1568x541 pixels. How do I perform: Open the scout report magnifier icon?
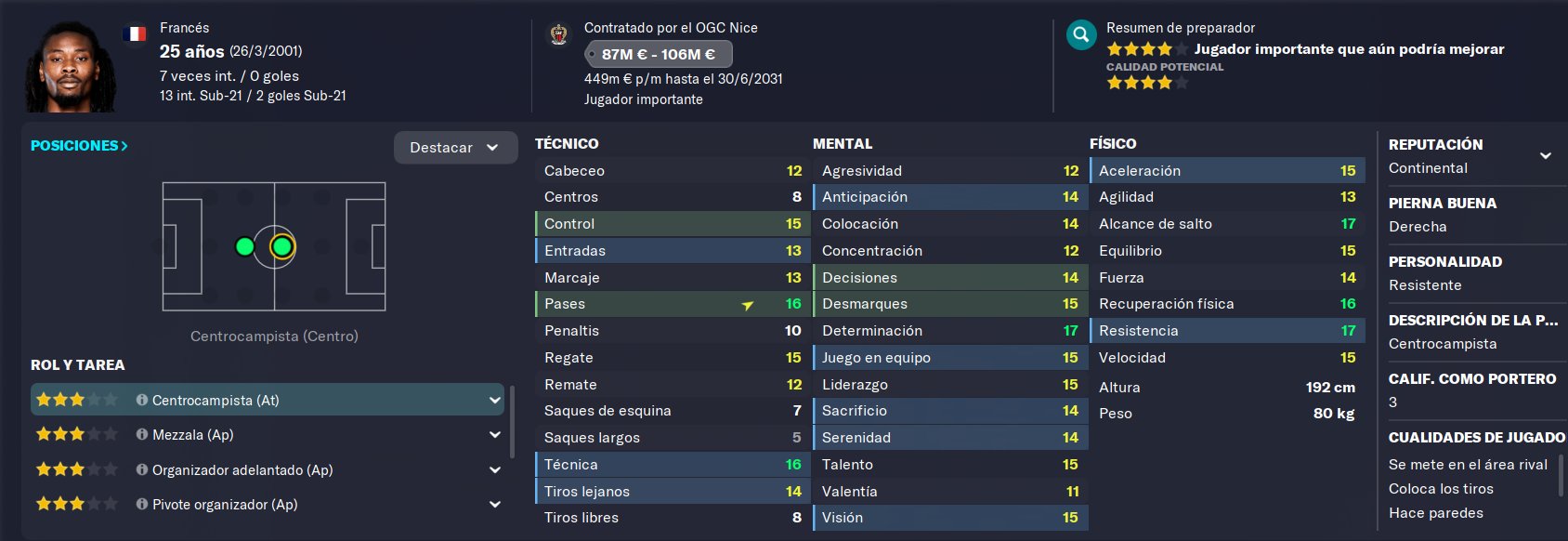pyautogui.click(x=1081, y=36)
